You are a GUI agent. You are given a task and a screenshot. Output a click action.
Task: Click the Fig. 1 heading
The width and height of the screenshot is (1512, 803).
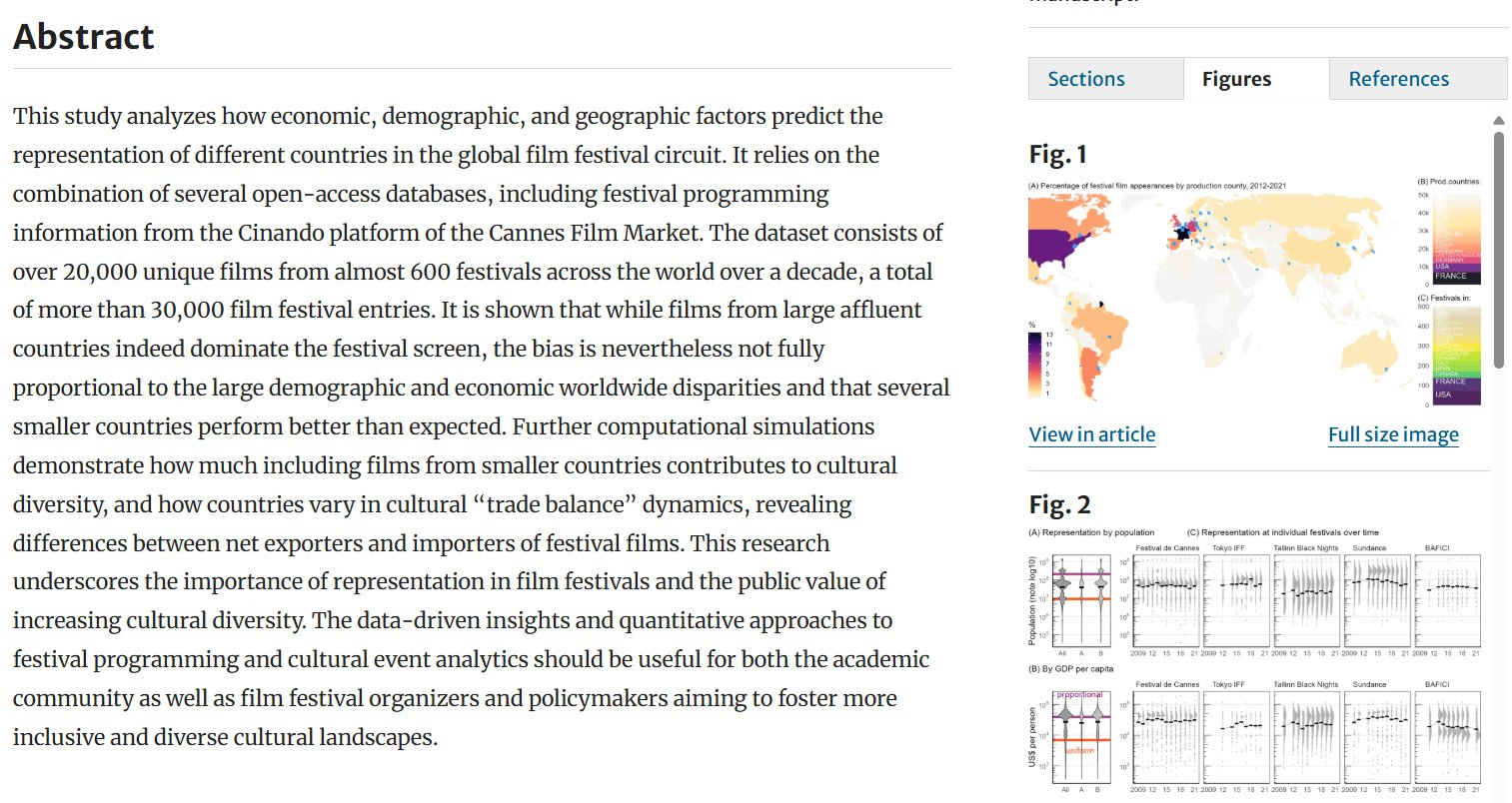point(1057,154)
